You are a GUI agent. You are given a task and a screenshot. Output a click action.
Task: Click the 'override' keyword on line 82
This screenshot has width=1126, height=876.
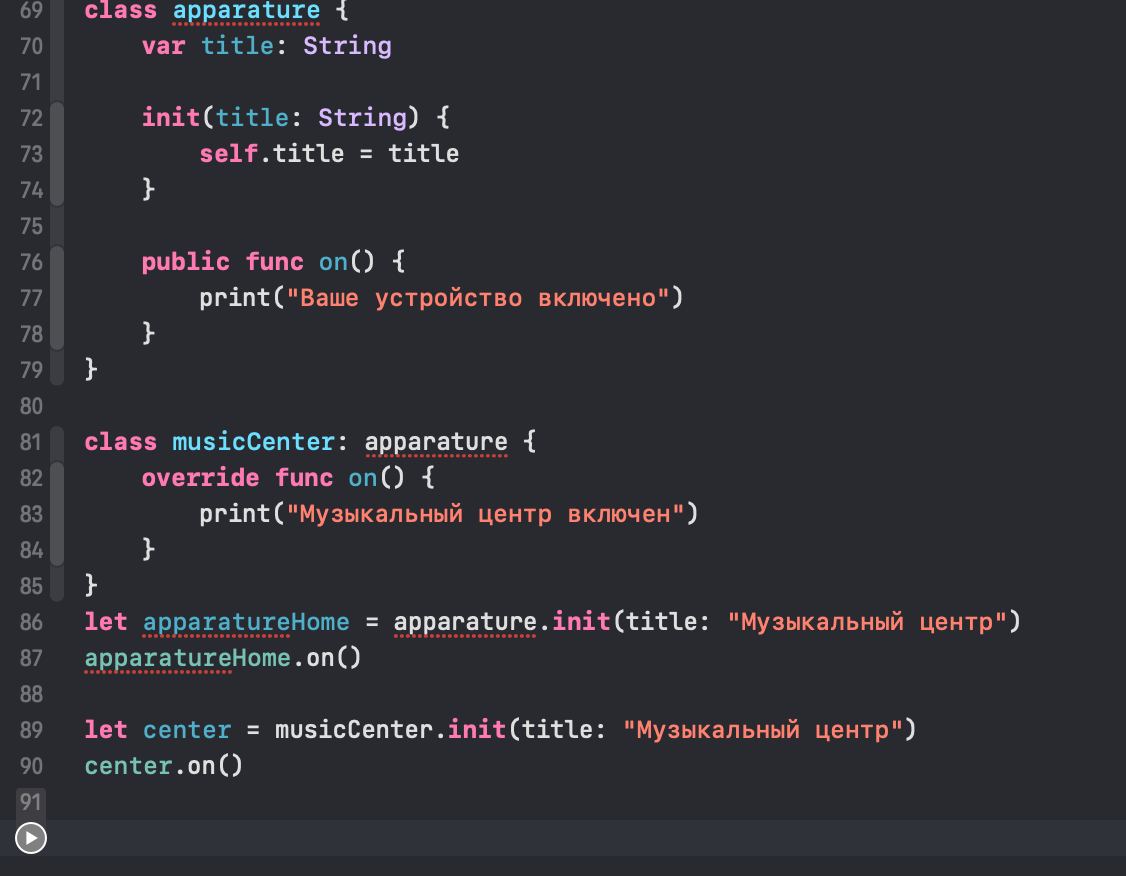(200, 477)
